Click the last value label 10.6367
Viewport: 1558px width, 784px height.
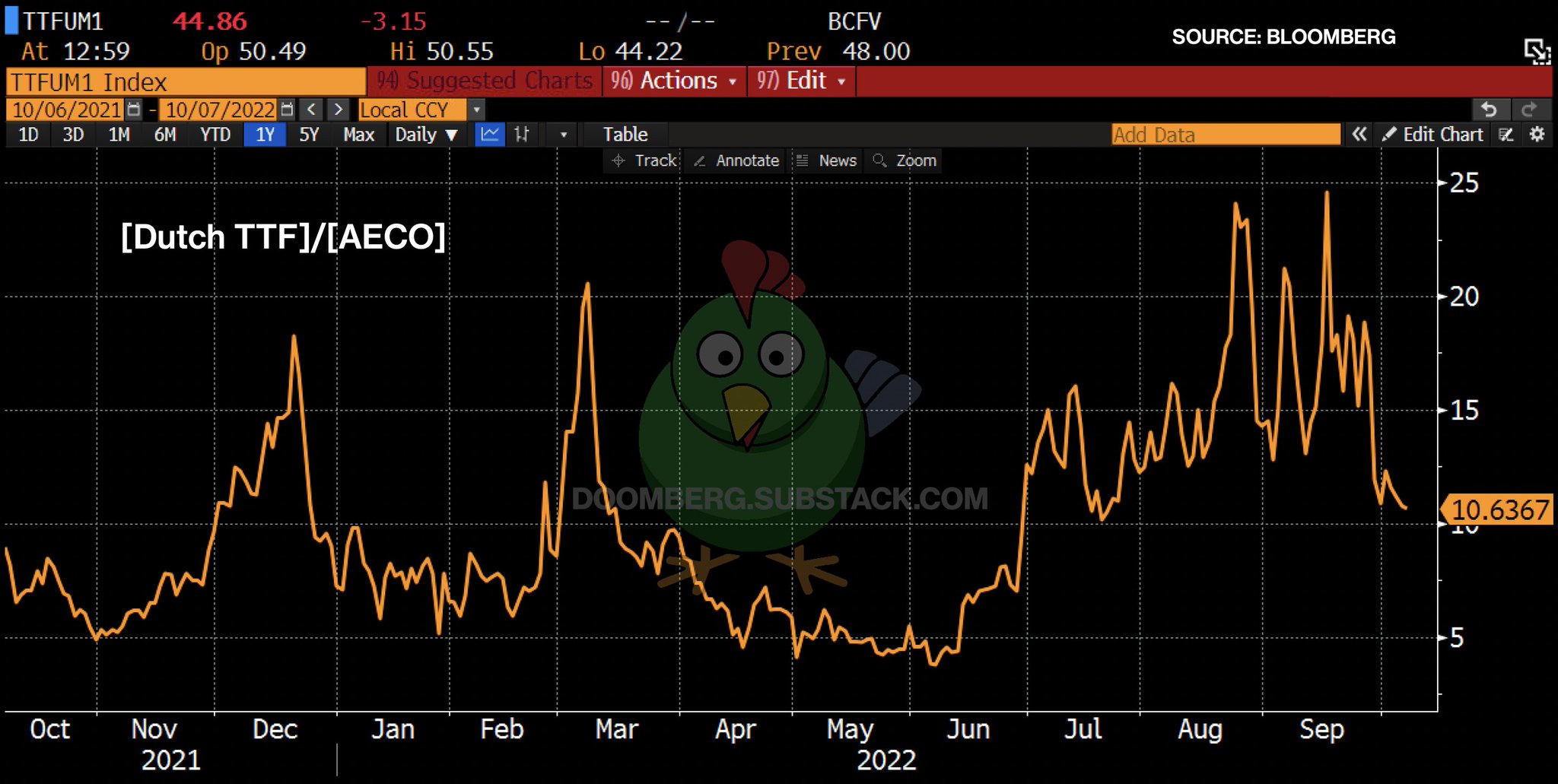click(1499, 509)
